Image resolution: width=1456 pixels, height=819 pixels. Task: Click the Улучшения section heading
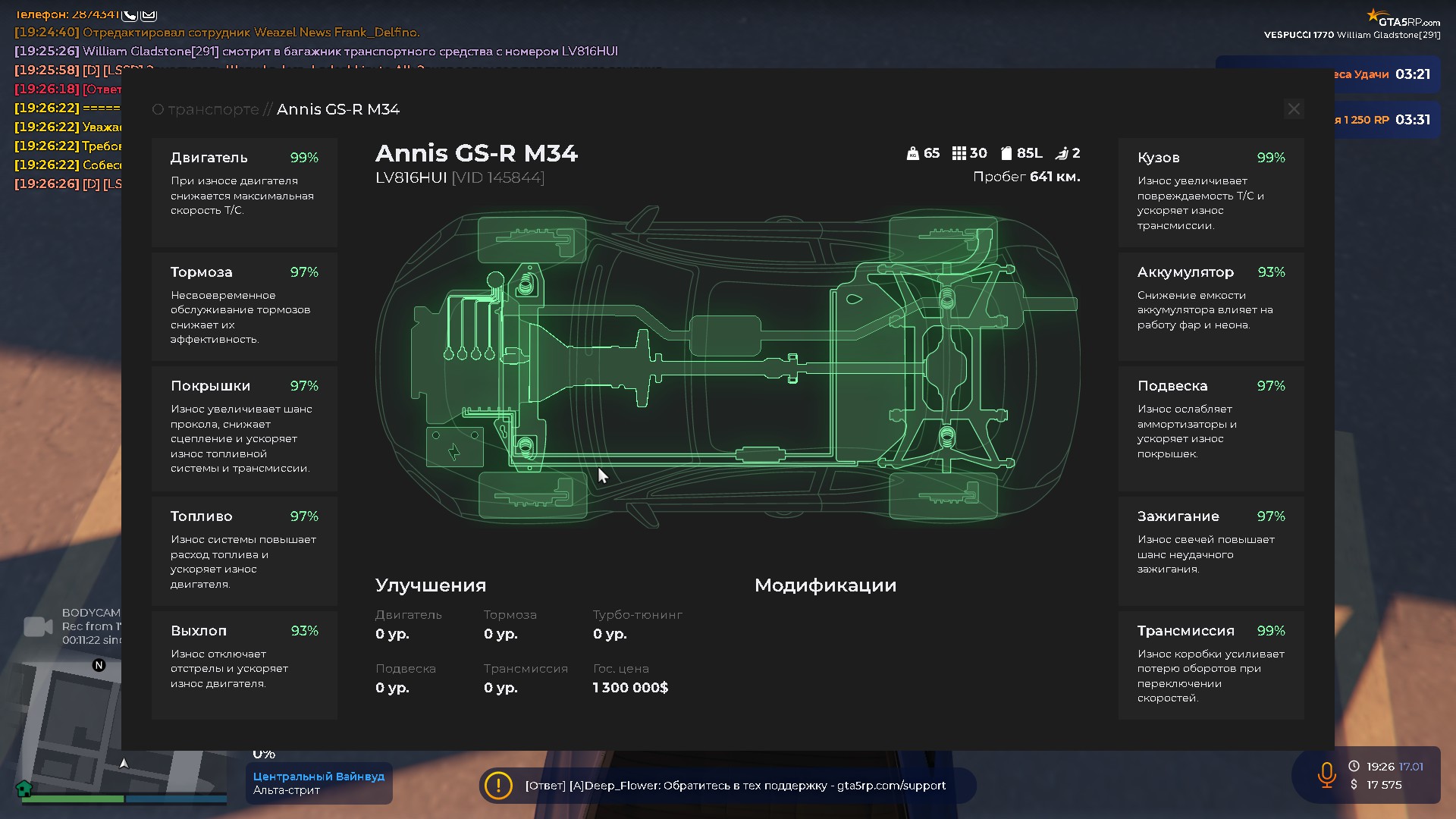(x=431, y=585)
